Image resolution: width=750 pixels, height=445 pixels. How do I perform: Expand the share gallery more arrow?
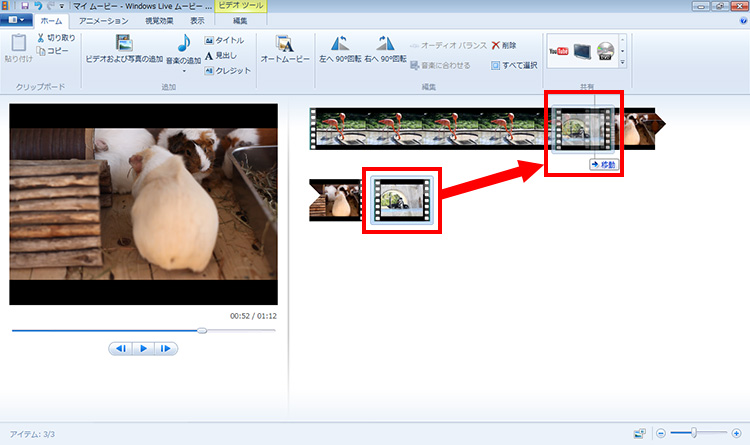pos(622,62)
